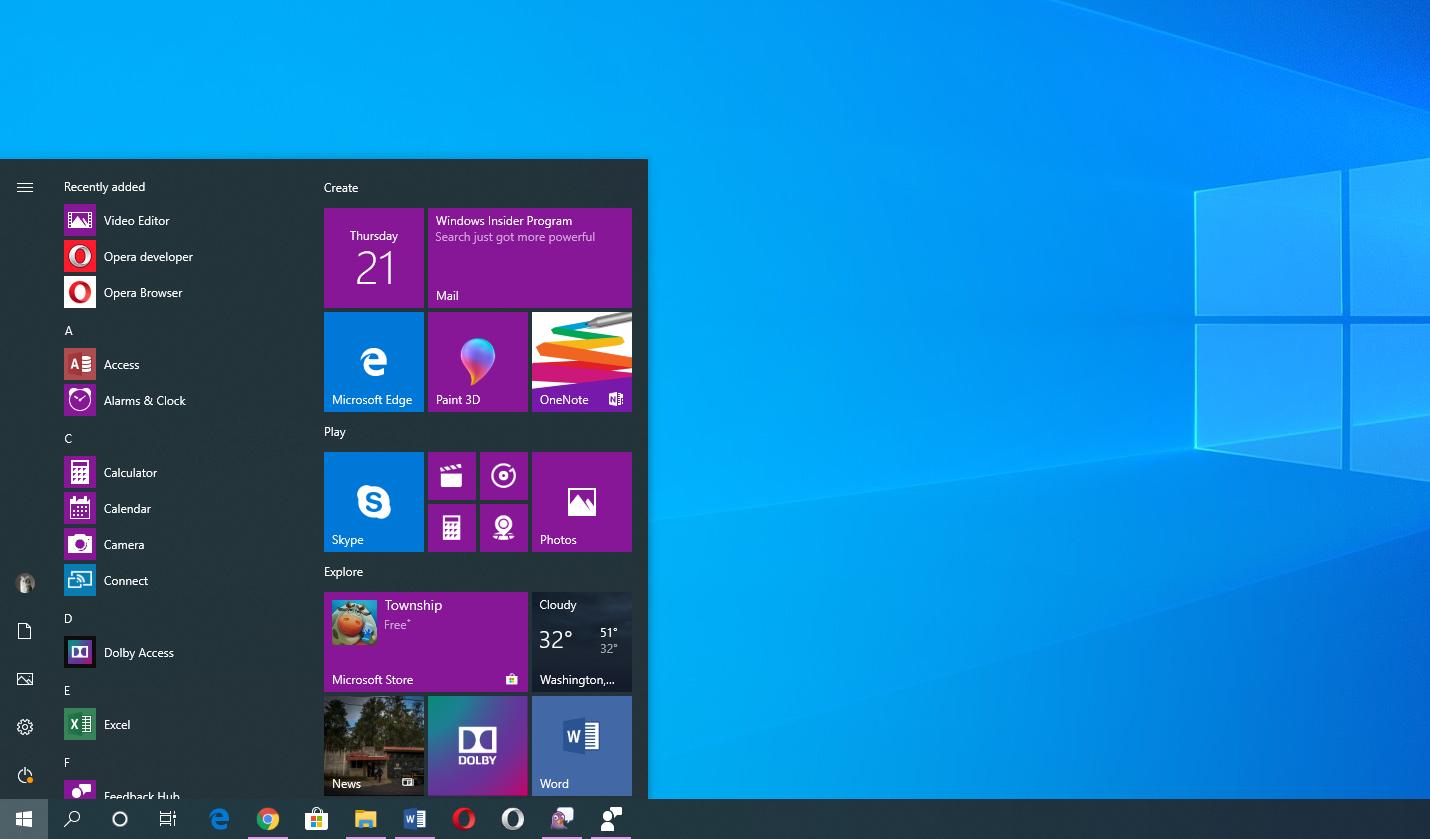Expand the Start menu hamburger
This screenshot has height=839, width=1430.
25,187
